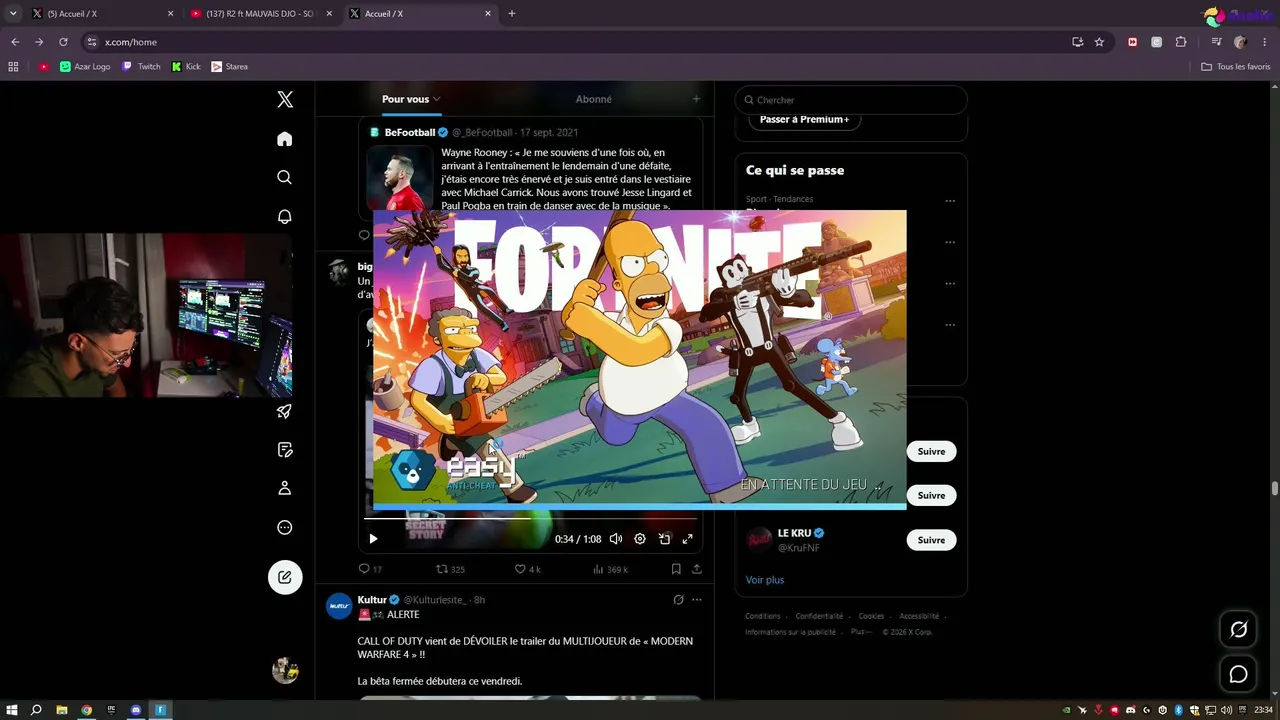Open more options for Sport · Tendances trend

(x=950, y=200)
